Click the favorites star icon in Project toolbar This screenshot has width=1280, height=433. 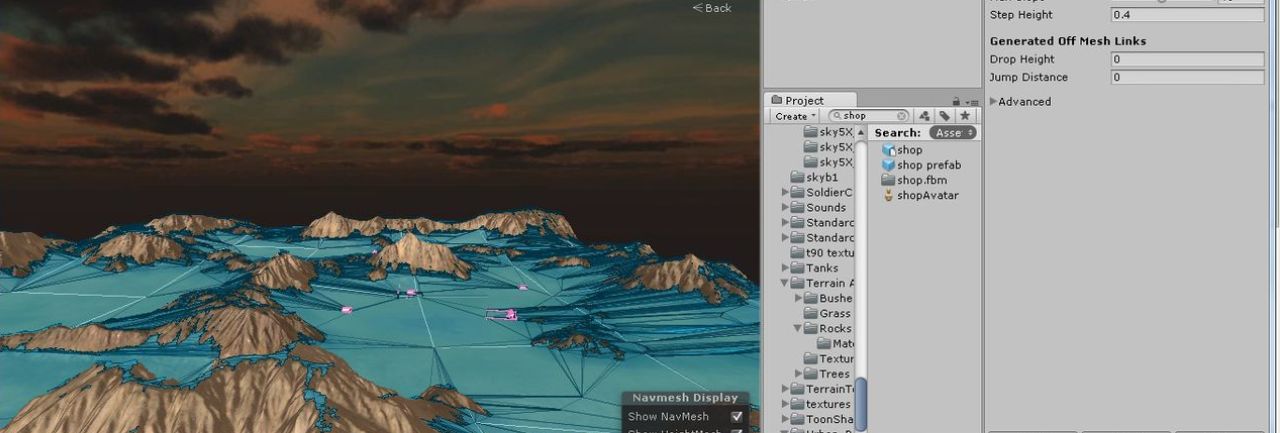[x=965, y=116]
